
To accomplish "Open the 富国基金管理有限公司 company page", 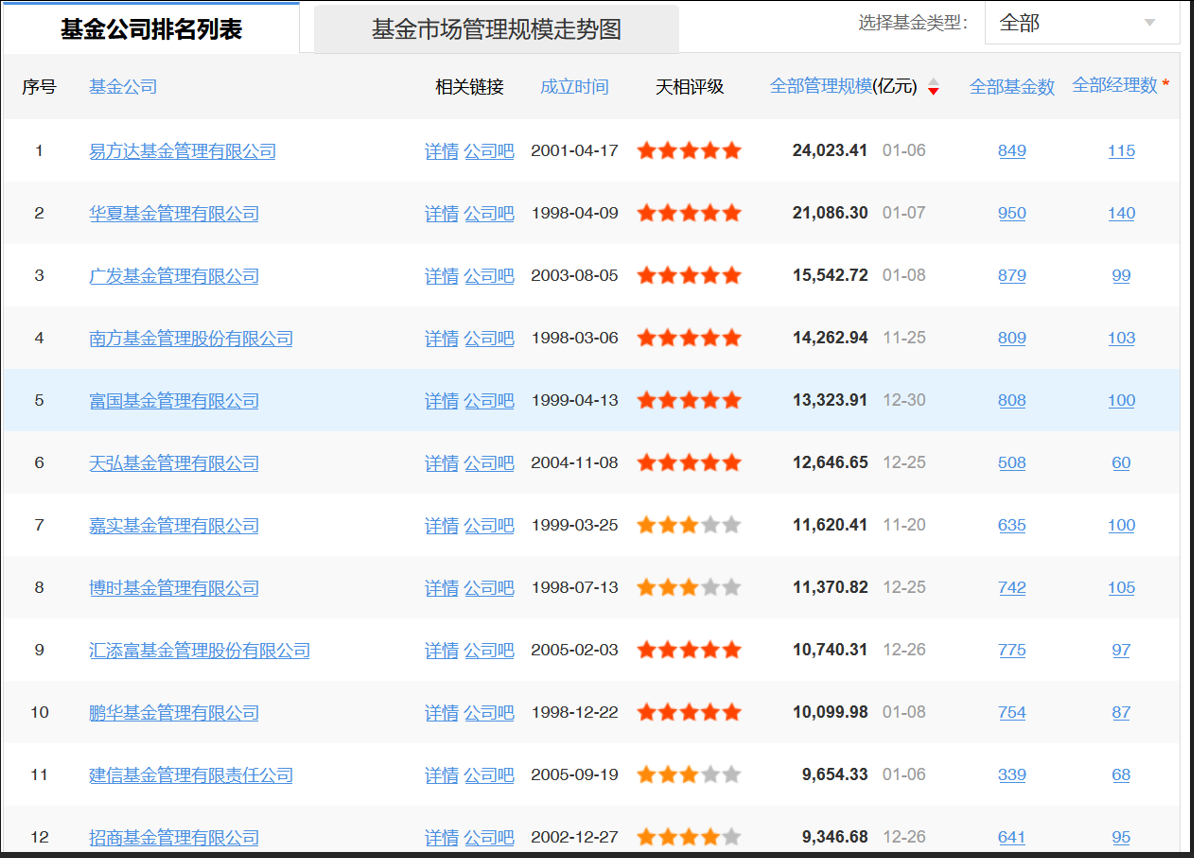I will 173,399.
